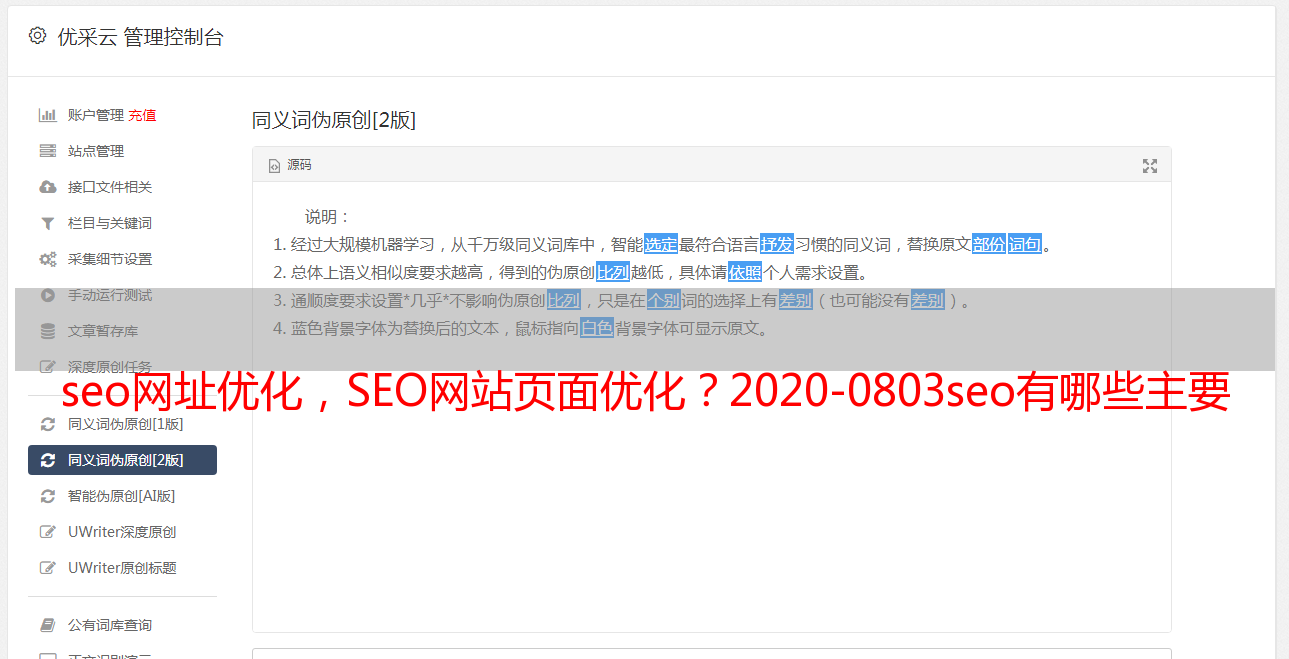Open 智能伪原创[AI版] in the sidebar
The height and width of the screenshot is (659, 1289).
point(122,496)
